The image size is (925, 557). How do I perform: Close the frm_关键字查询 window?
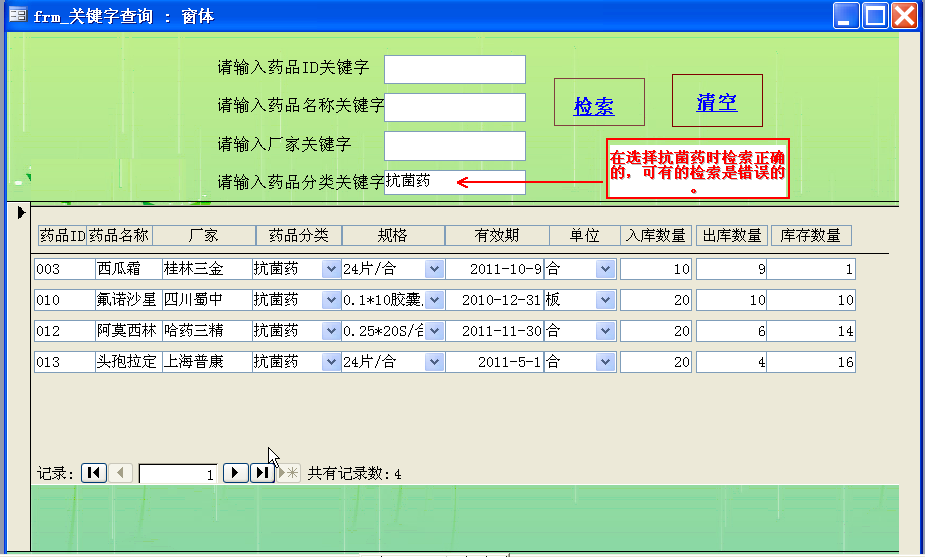pos(904,15)
